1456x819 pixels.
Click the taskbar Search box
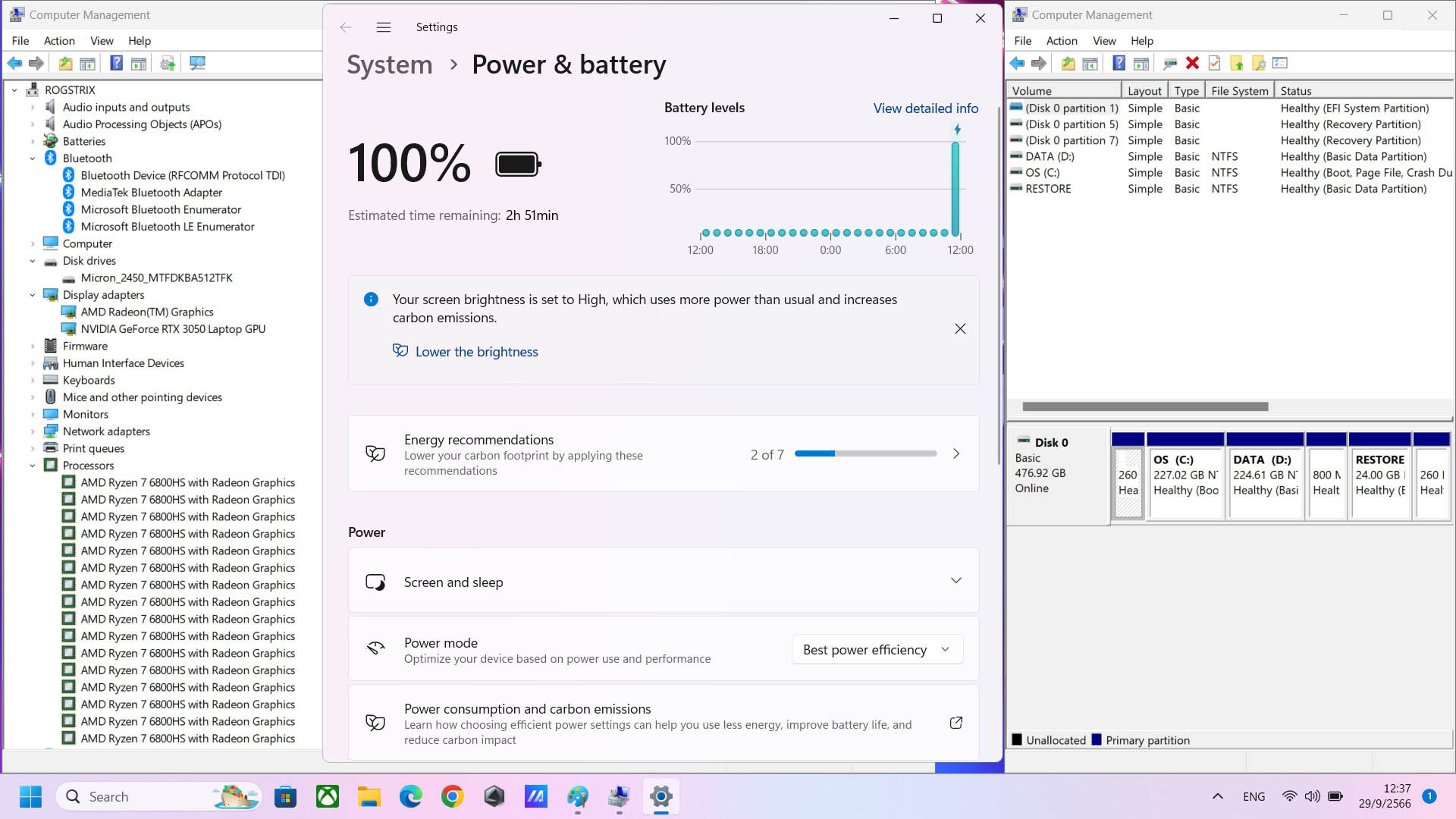pyautogui.click(x=158, y=796)
